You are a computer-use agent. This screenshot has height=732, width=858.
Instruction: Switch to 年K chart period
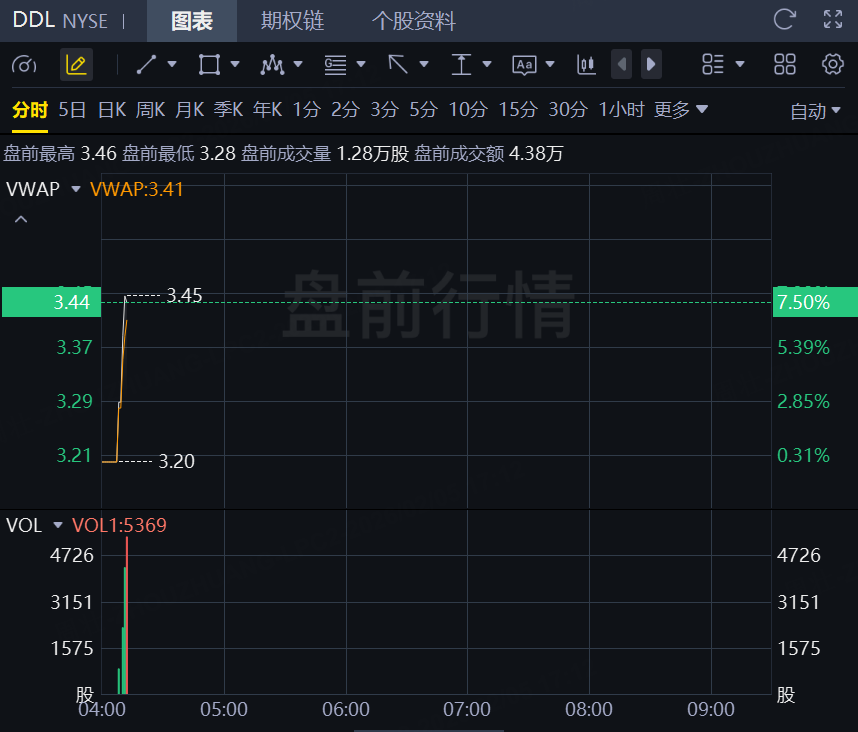pyautogui.click(x=268, y=110)
